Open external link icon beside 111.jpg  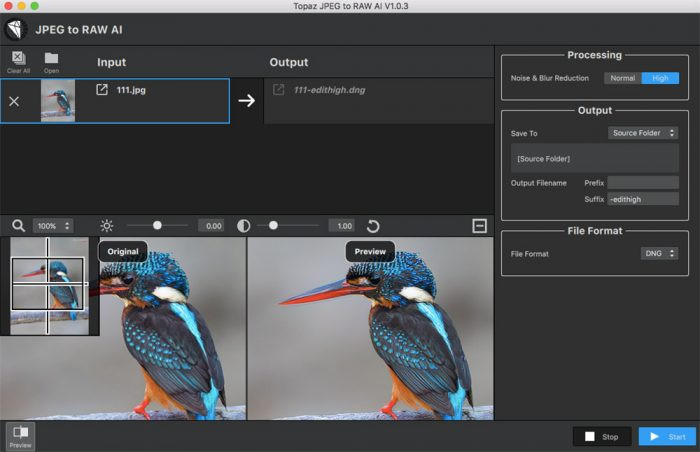coord(102,90)
